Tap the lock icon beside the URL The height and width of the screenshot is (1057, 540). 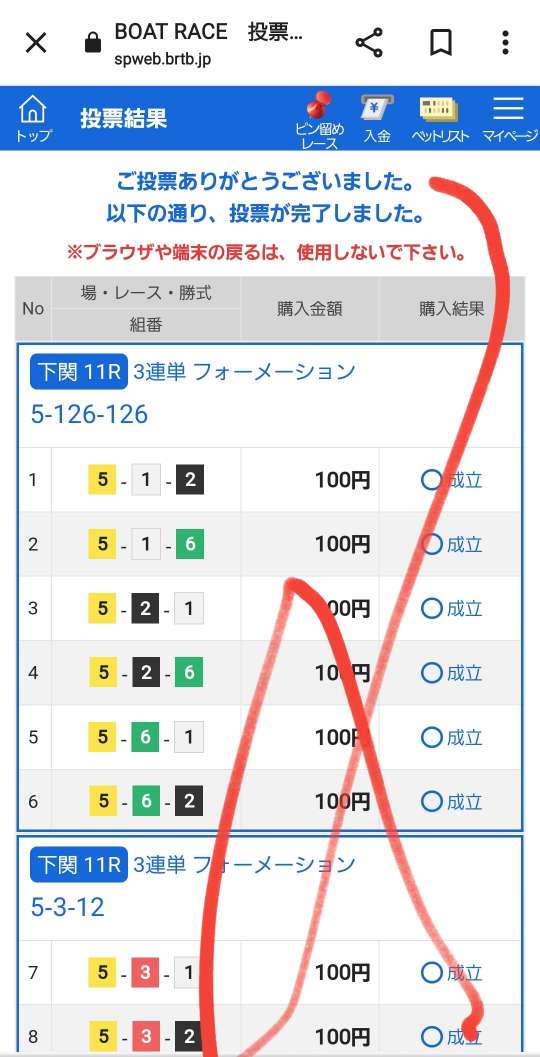93,44
